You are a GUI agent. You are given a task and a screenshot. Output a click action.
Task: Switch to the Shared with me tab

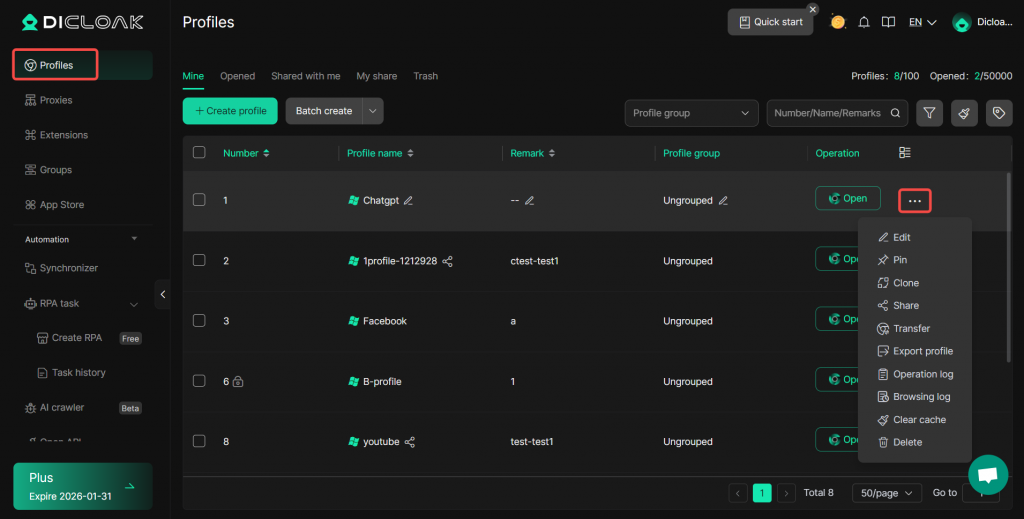click(x=305, y=76)
